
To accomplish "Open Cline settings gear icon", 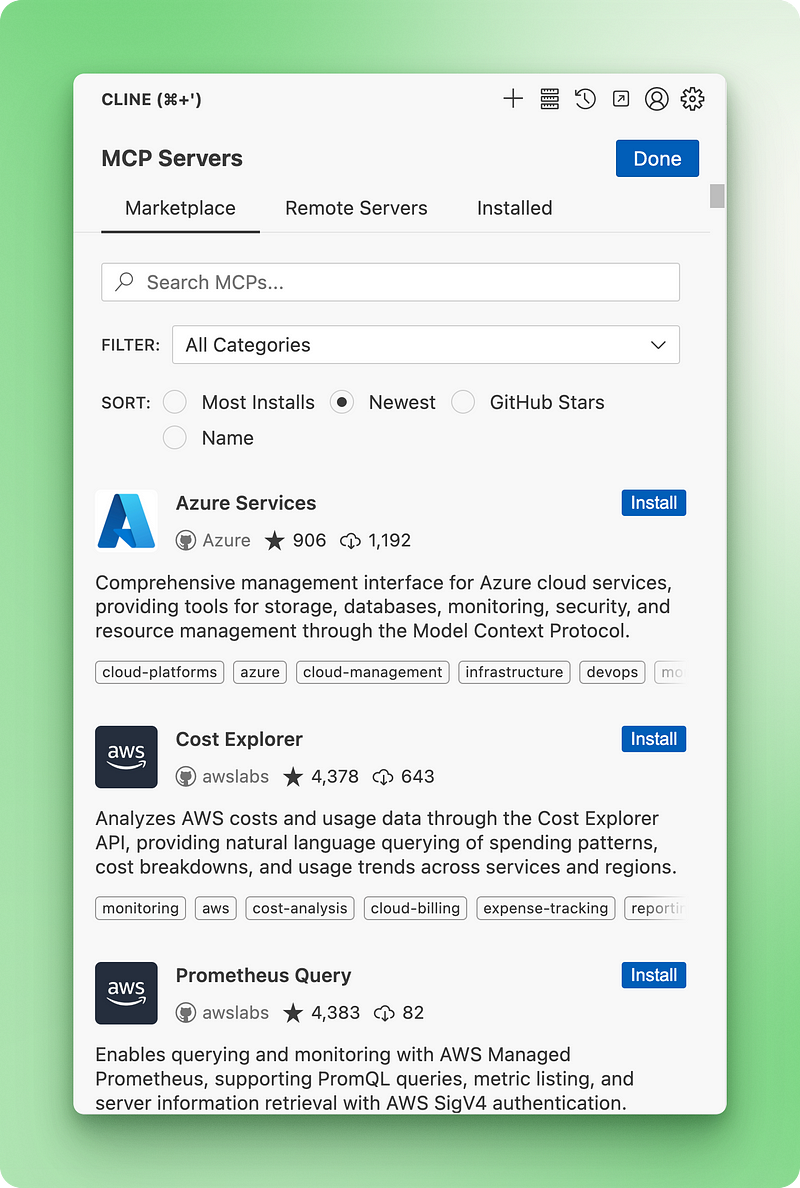I will pos(692,98).
